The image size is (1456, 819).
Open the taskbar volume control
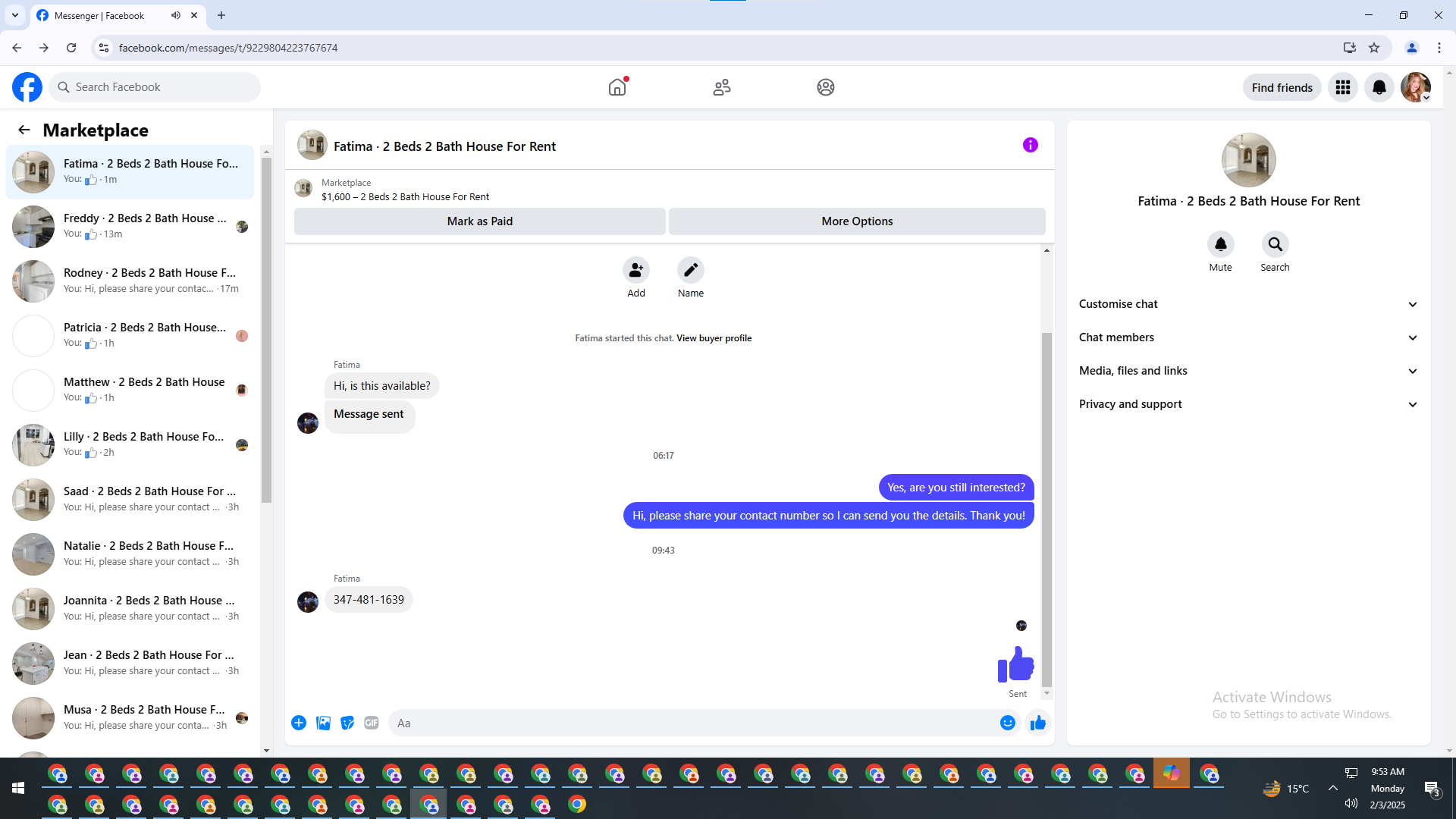click(x=1351, y=803)
